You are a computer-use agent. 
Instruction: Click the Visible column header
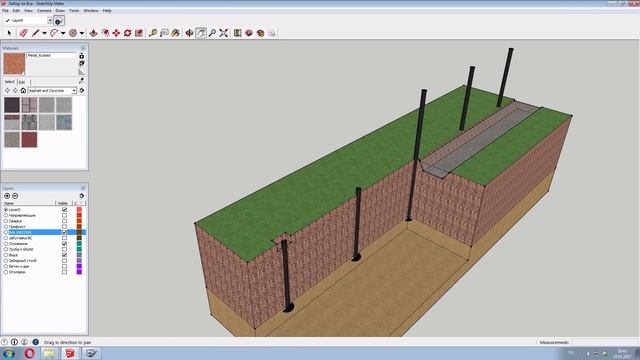pos(63,203)
